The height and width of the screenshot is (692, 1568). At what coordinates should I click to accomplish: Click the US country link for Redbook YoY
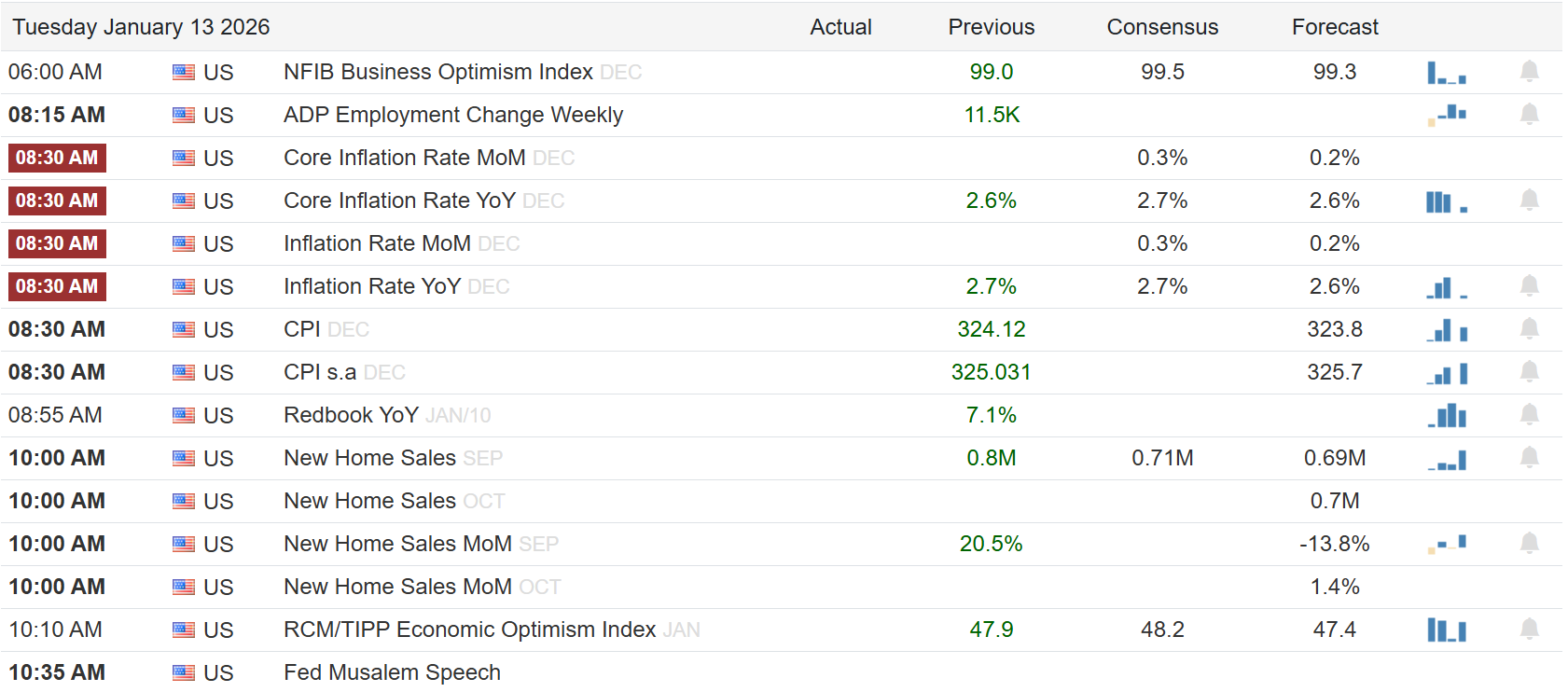pos(218,416)
